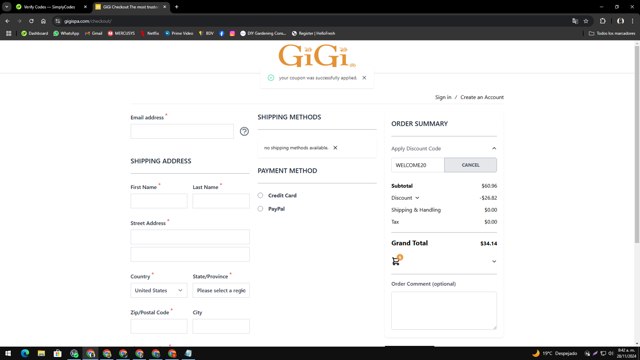
Task: Open the Register HelloFresh bookmark
Action: pos(313,33)
